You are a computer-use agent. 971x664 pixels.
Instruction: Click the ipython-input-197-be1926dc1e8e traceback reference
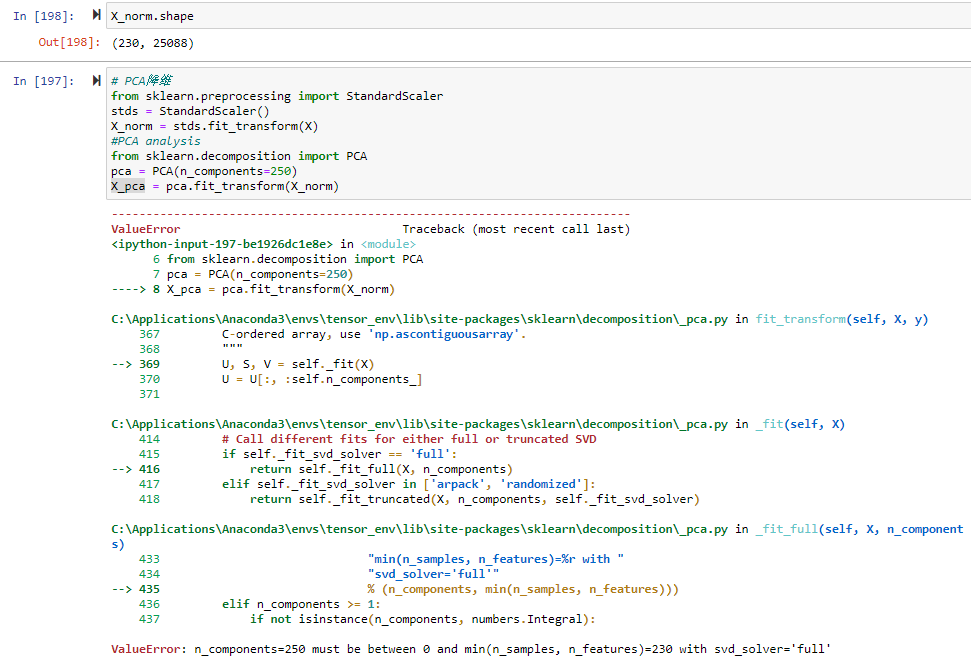(224, 244)
